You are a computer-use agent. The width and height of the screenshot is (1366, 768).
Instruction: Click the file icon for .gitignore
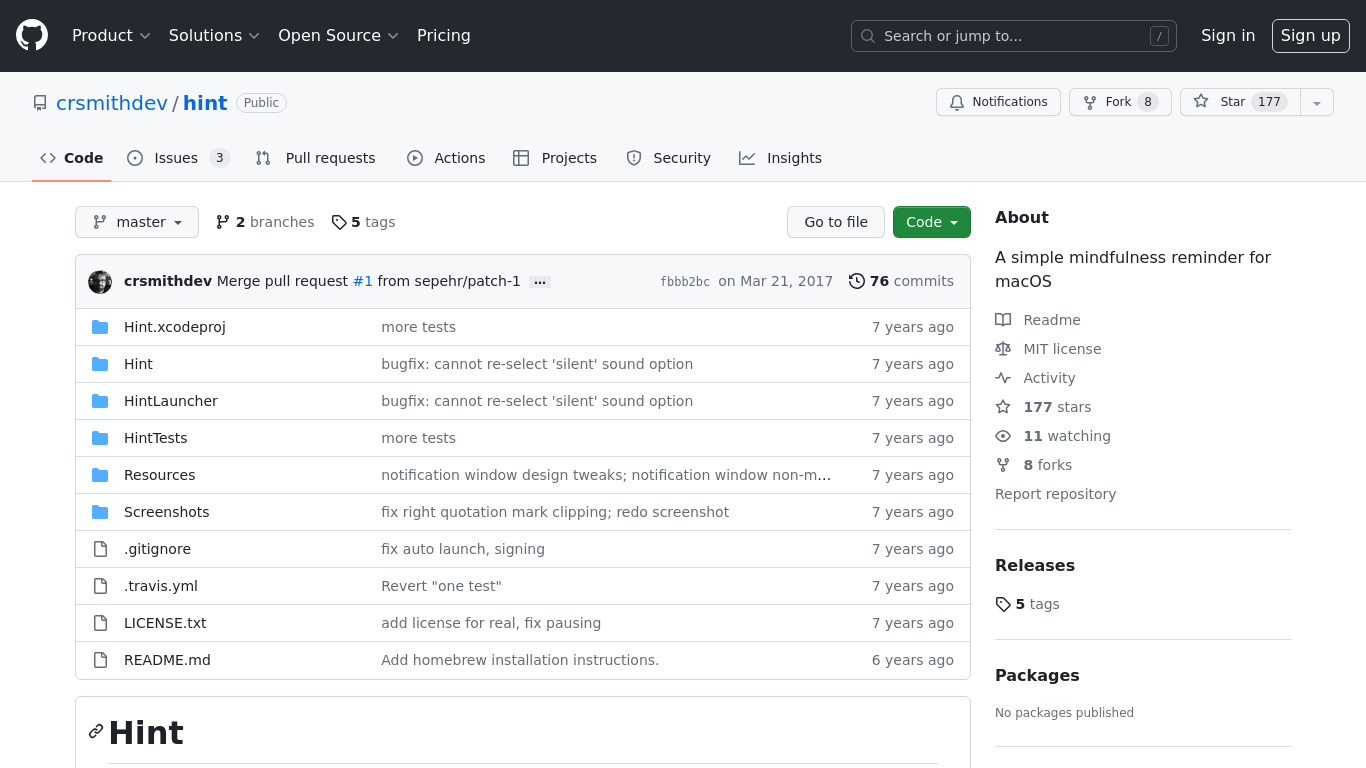[x=100, y=549]
